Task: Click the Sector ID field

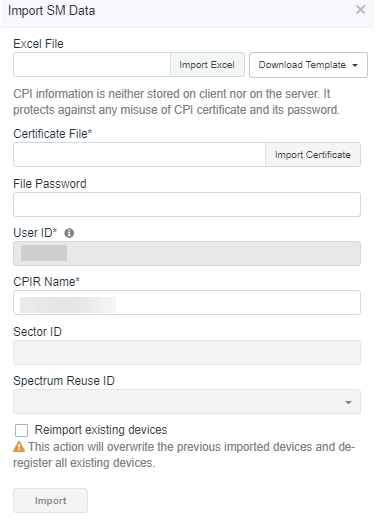Action: point(187,352)
